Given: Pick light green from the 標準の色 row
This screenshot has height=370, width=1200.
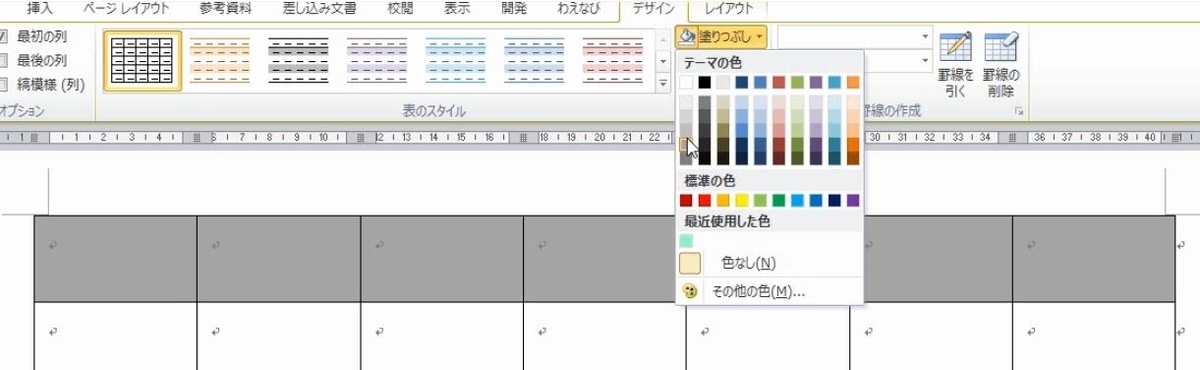Looking at the screenshot, I should click(760, 201).
